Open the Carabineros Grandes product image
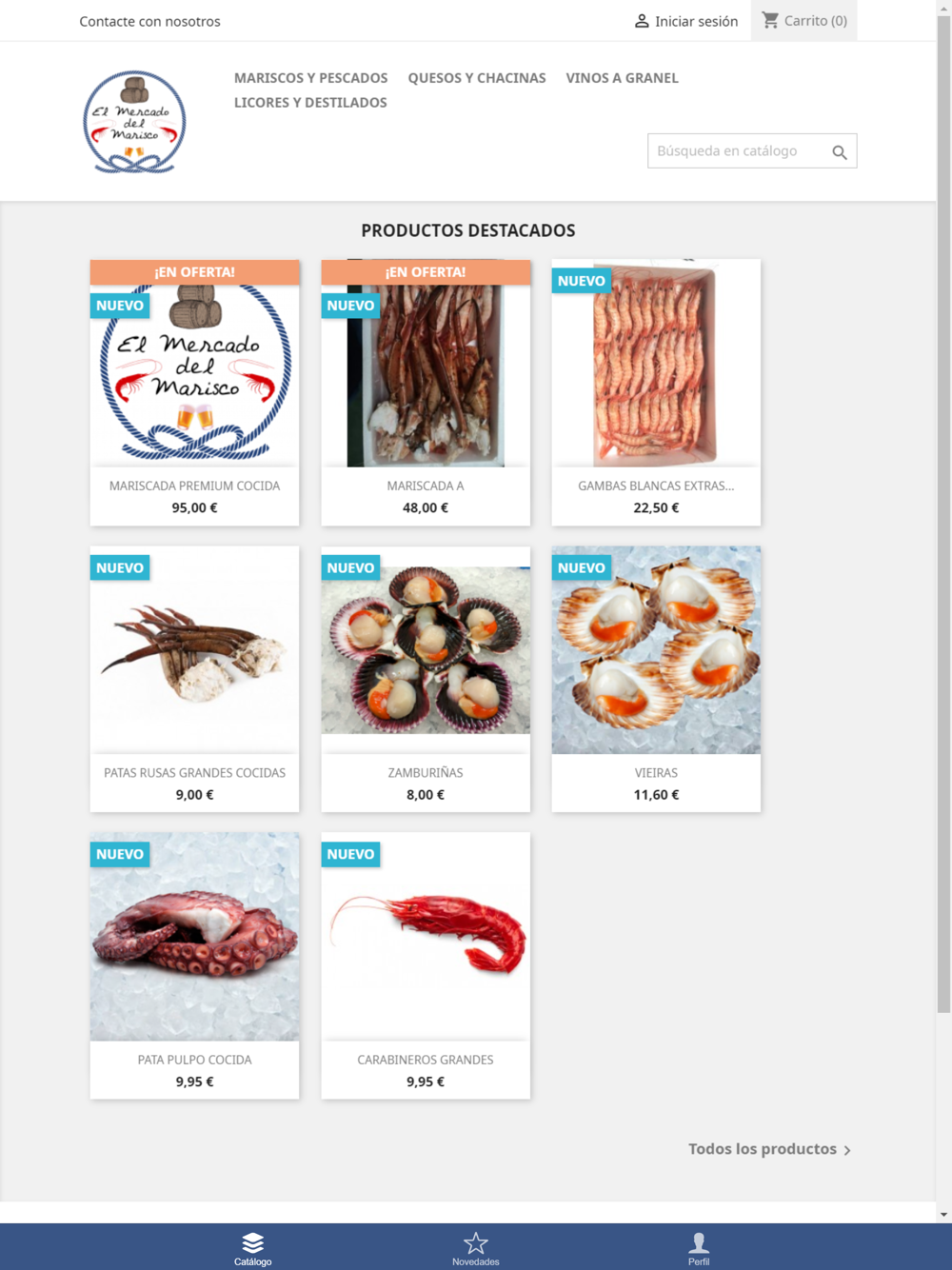Viewport: 952px width, 1270px height. tap(426, 937)
